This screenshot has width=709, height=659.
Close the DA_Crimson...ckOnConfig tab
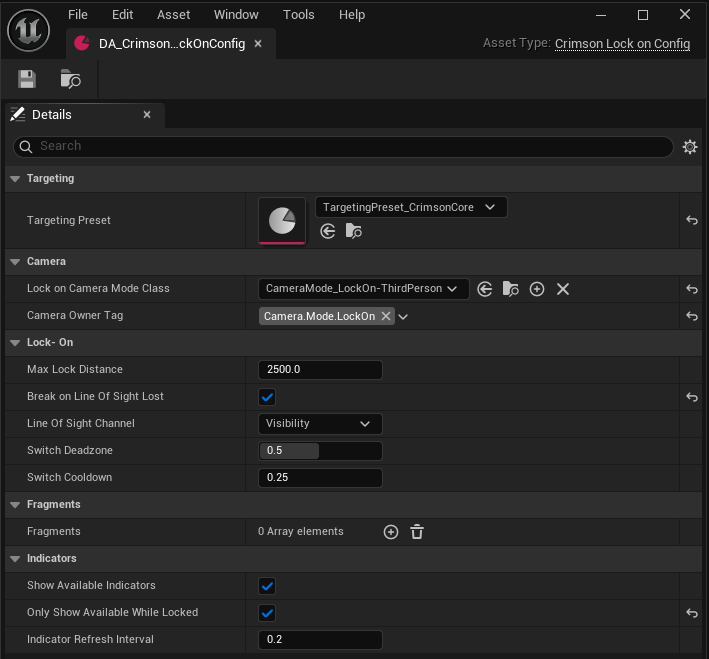[258, 43]
